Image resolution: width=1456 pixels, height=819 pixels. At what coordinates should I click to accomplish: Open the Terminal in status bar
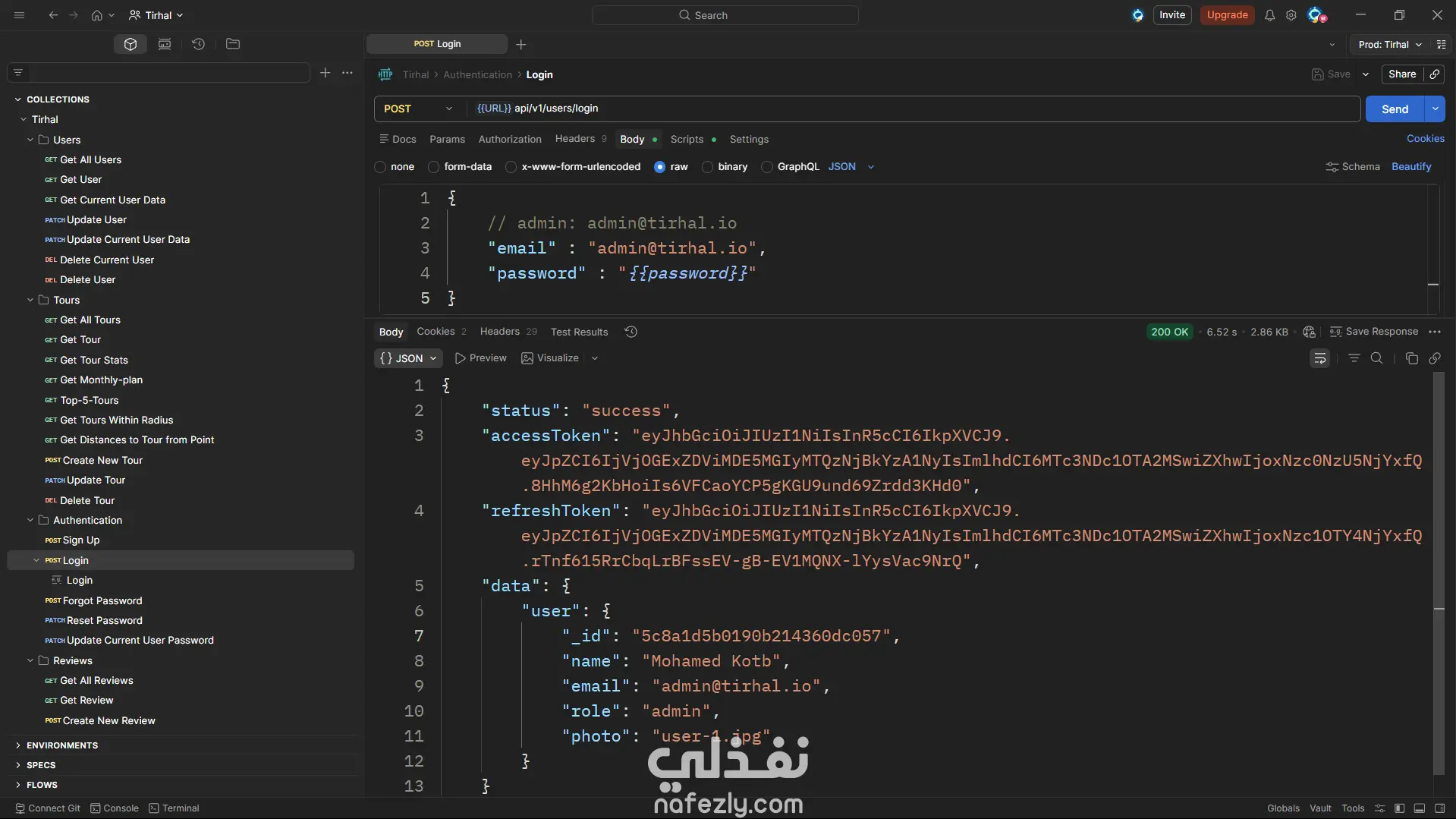174,808
